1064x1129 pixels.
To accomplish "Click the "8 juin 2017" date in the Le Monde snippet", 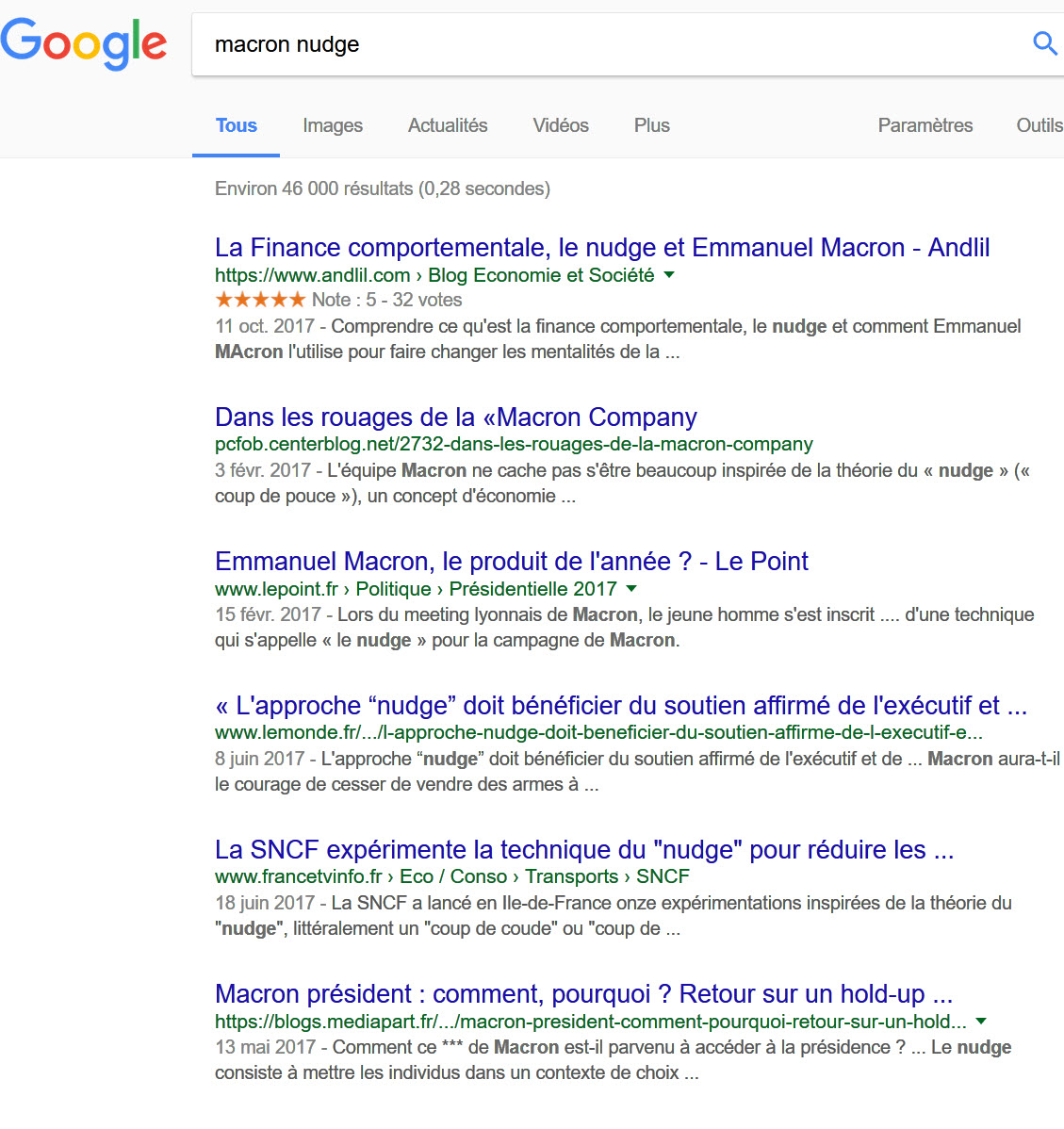I will [x=260, y=759].
